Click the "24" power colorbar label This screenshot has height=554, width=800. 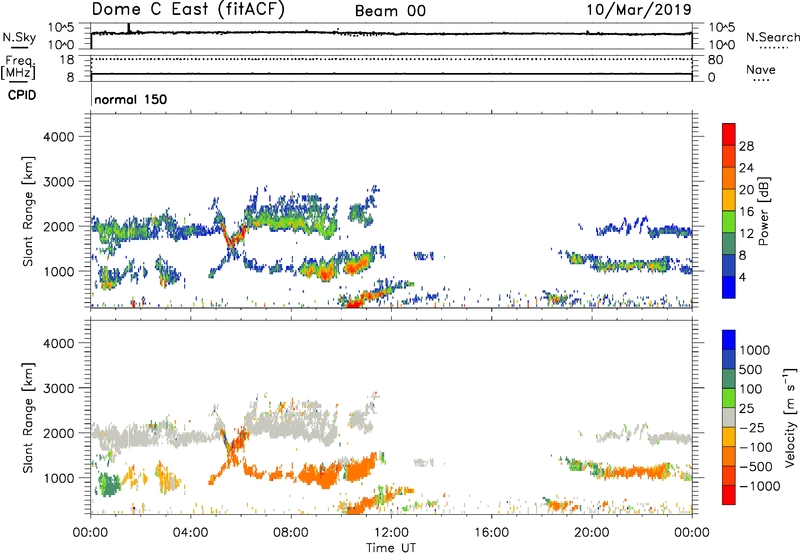click(x=746, y=168)
